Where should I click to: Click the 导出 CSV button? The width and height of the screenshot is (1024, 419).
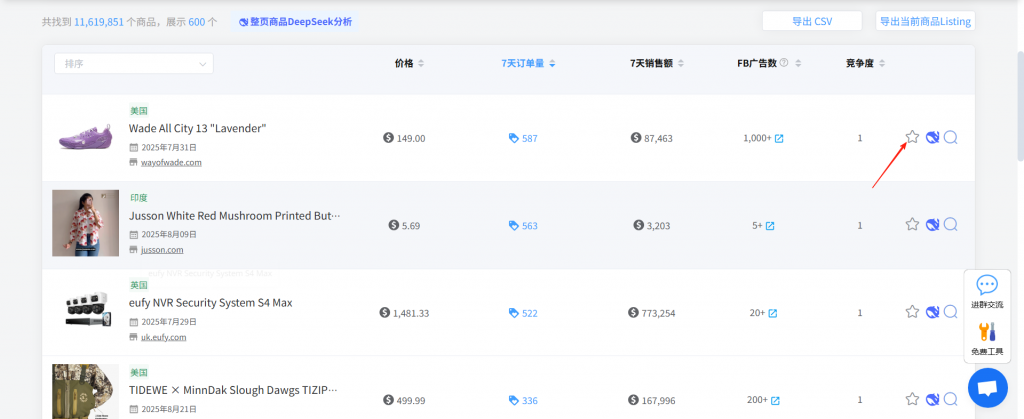[x=811, y=21]
